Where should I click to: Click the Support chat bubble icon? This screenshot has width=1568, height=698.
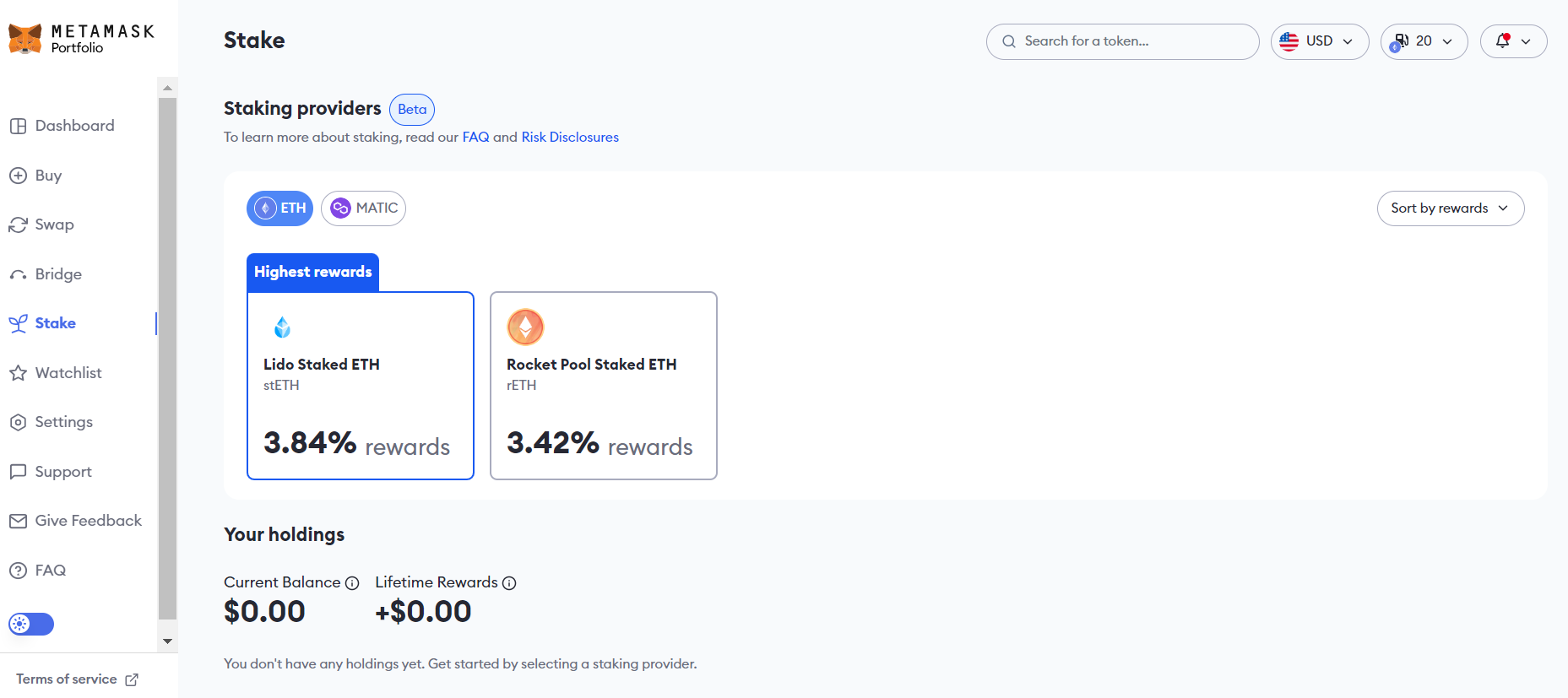[x=18, y=472]
